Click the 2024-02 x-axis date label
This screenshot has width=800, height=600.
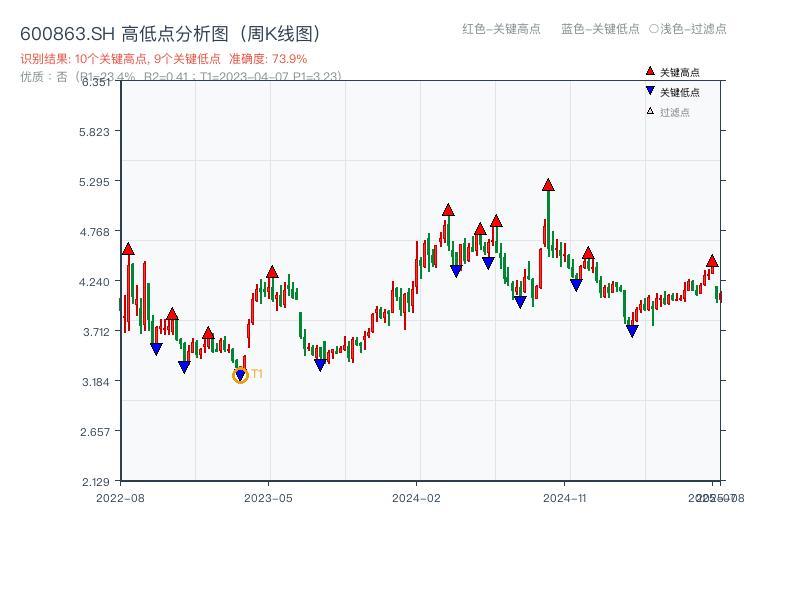[x=416, y=497]
